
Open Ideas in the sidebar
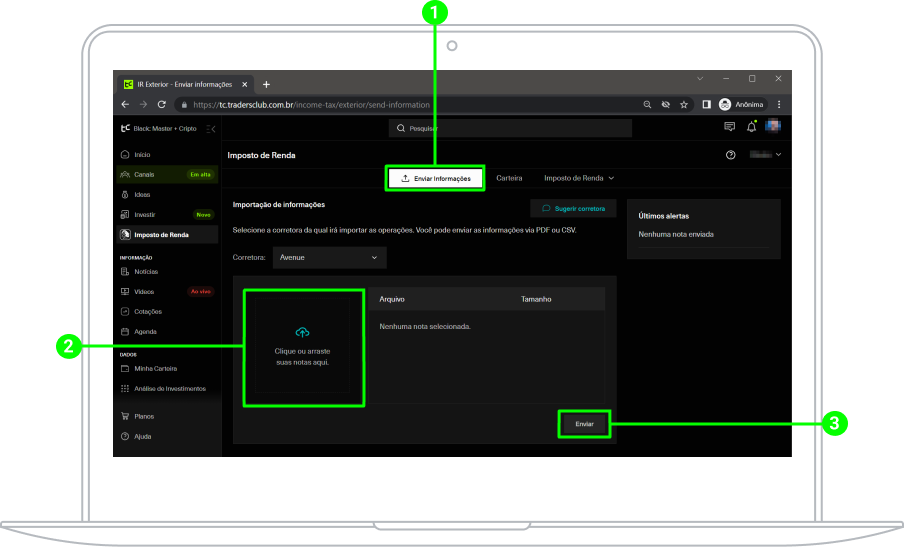[167, 195]
